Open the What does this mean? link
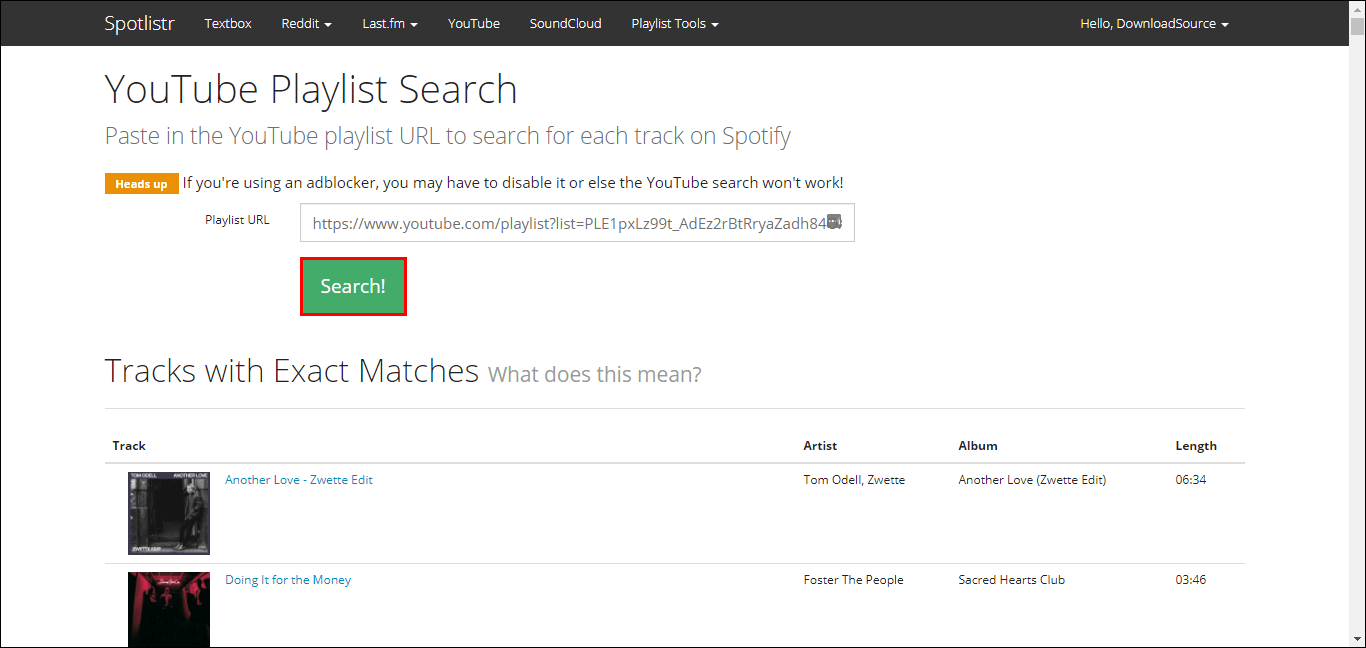The height and width of the screenshot is (648, 1366). 595,374
